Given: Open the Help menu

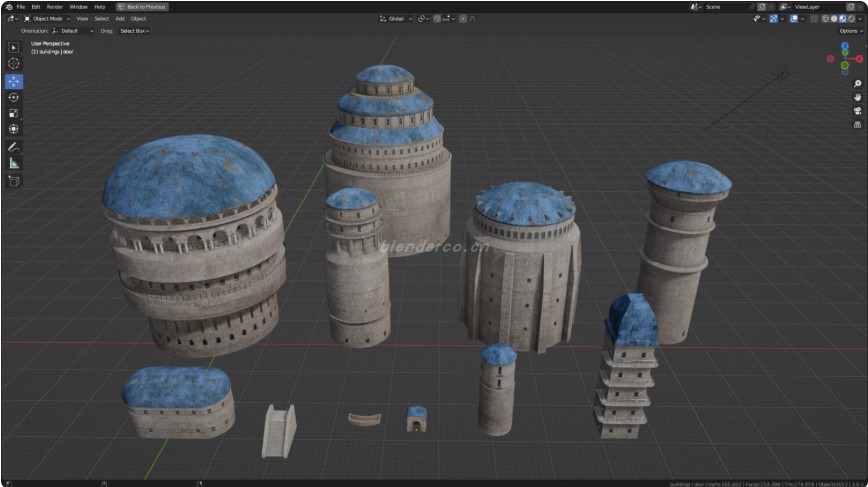Looking at the screenshot, I should point(100,7).
